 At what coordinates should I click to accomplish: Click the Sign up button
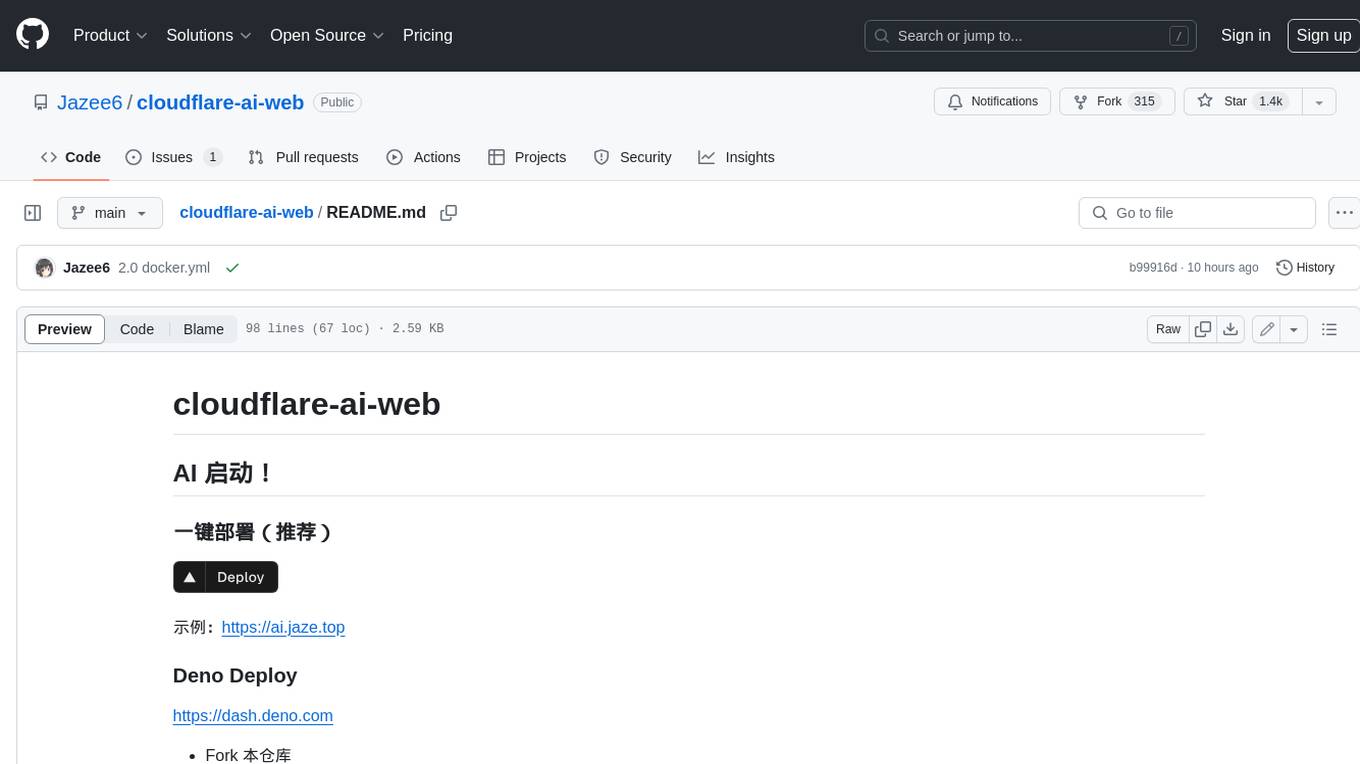(1323, 35)
